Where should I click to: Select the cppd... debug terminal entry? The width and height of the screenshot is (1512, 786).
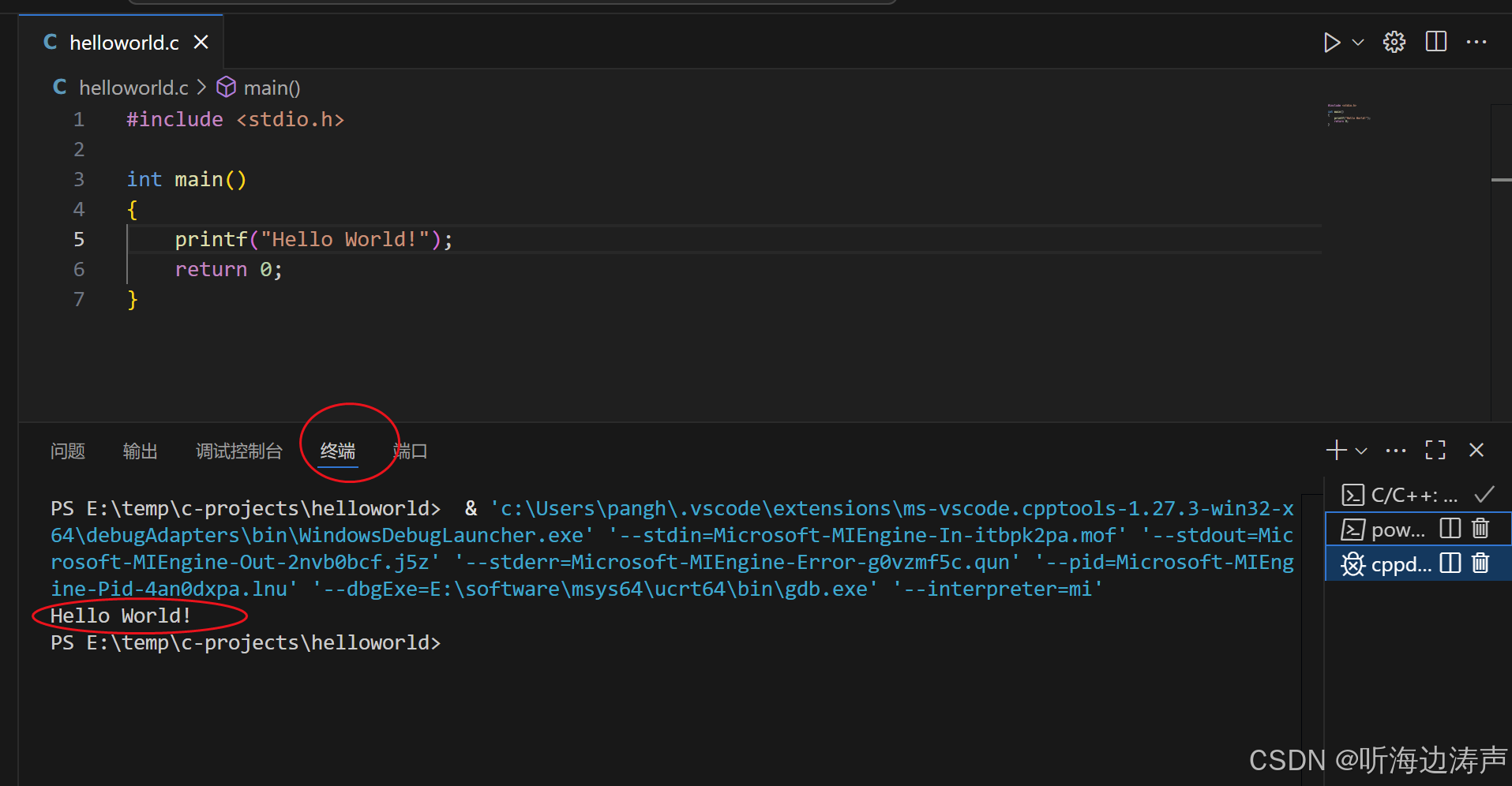click(1418, 563)
